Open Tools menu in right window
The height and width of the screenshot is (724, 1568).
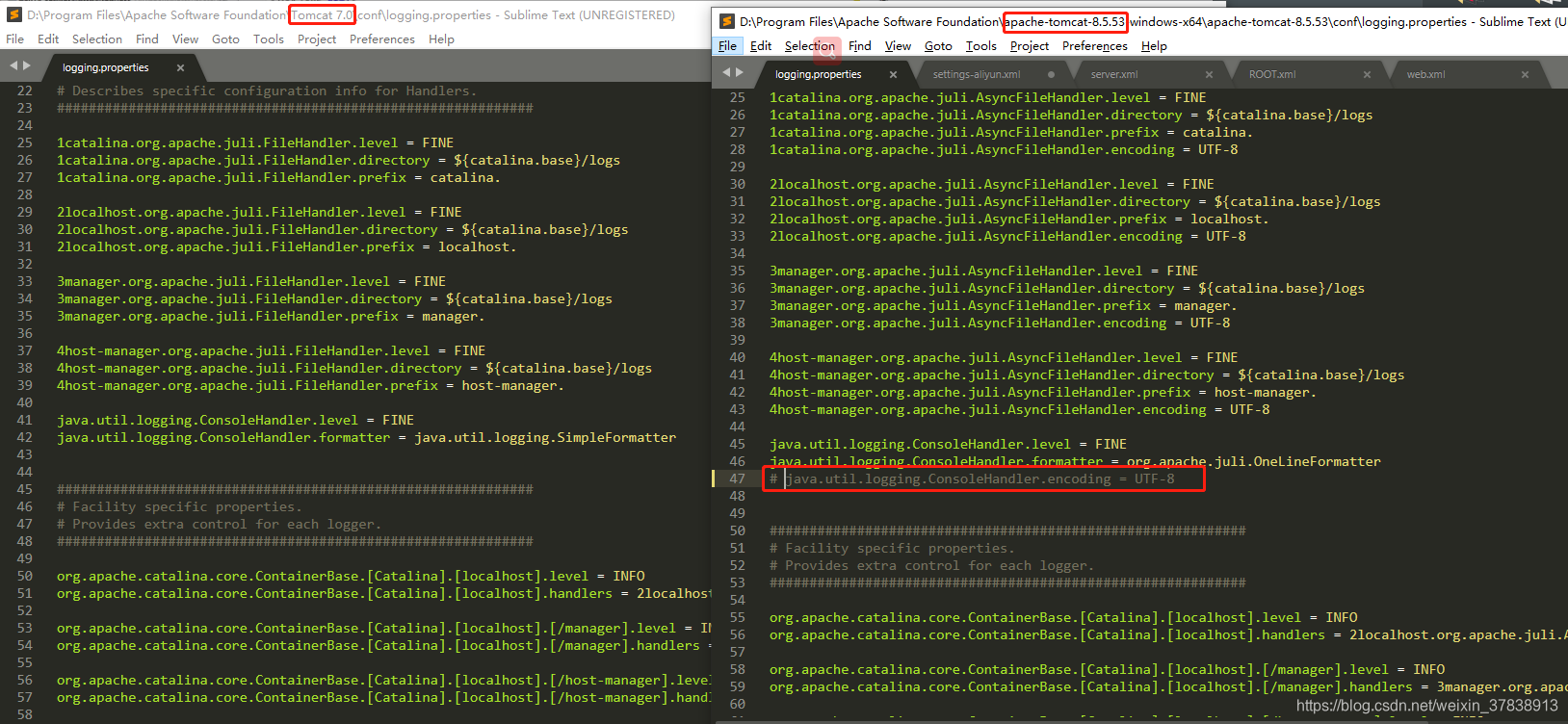click(x=981, y=46)
